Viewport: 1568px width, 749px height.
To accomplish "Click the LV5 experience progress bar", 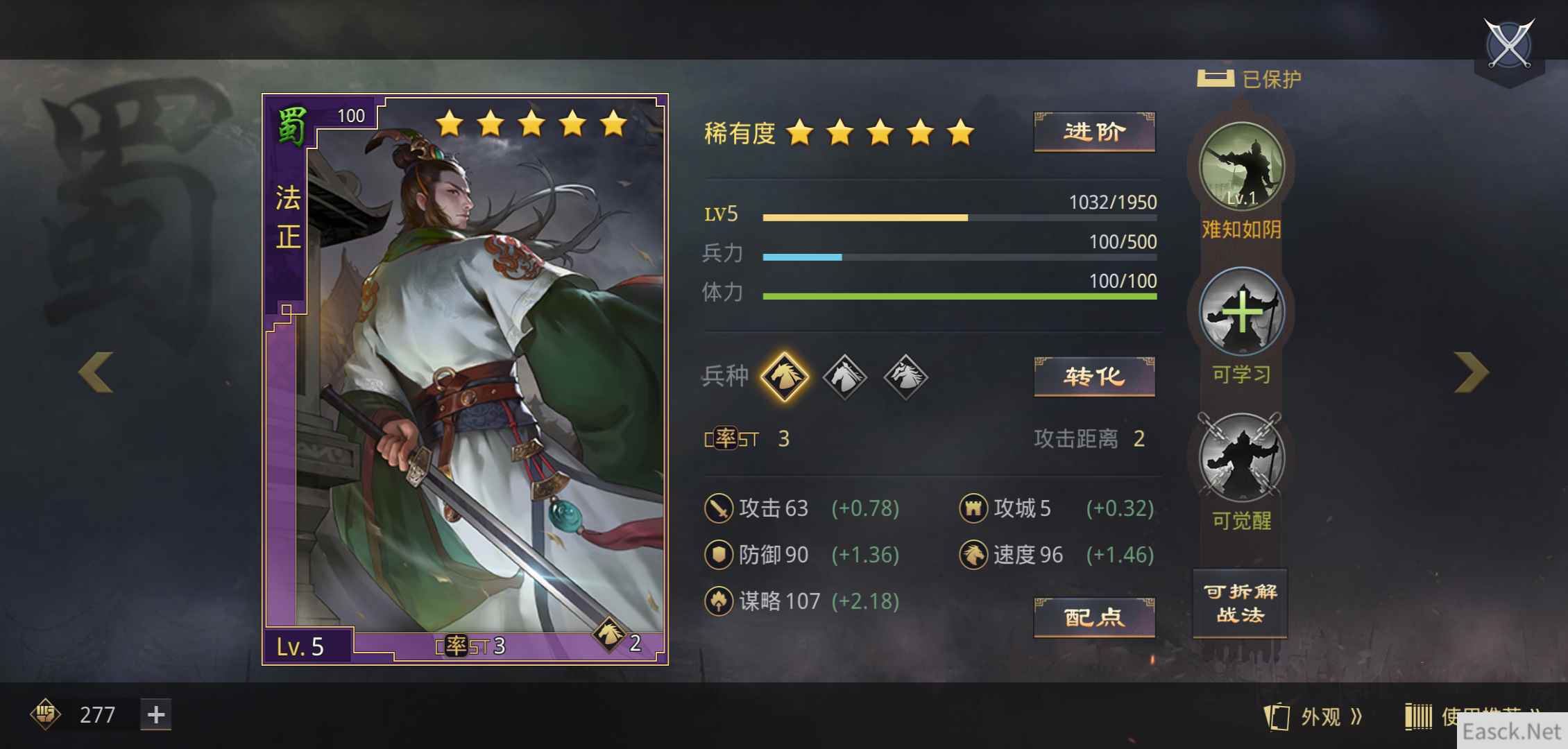I will [960, 218].
